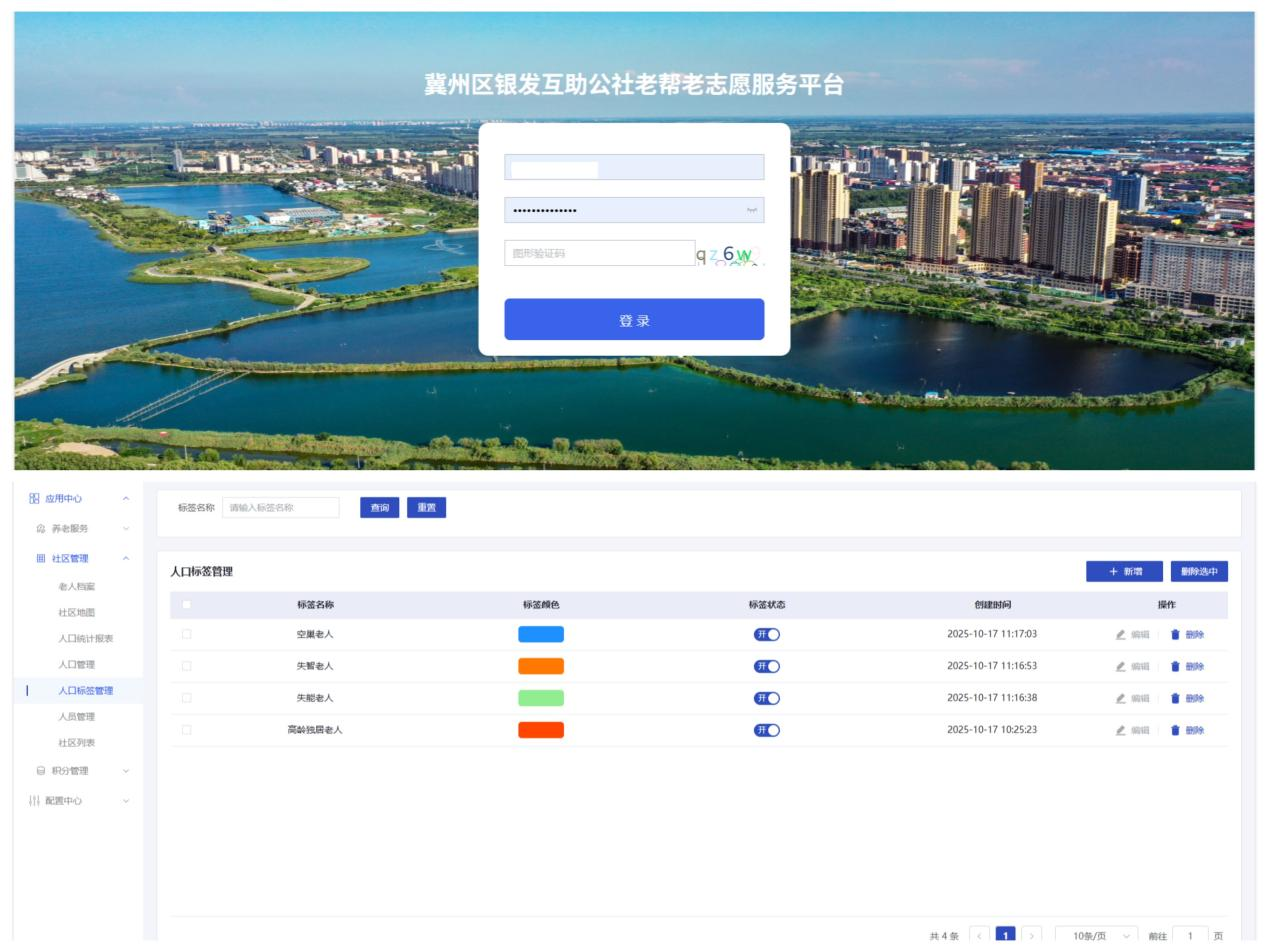
Task: Click the 删除选中 button
Action: 1199,571
